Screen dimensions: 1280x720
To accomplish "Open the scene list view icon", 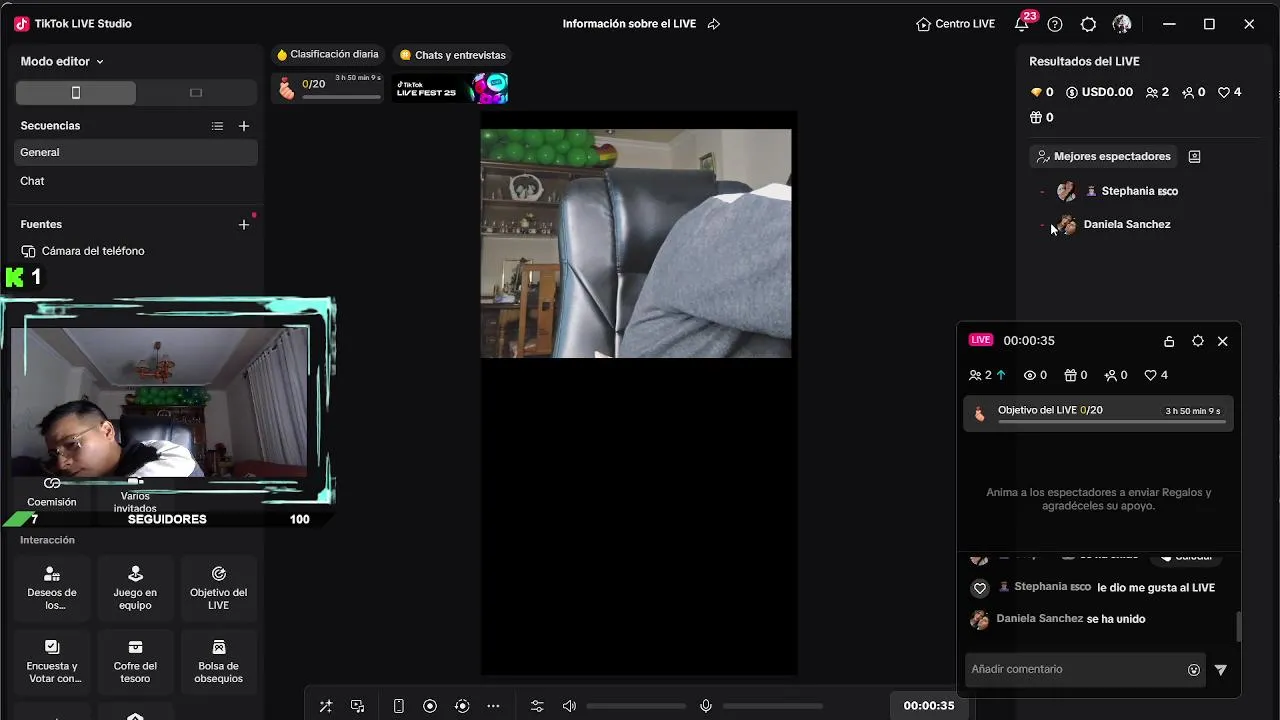I will click(x=217, y=126).
